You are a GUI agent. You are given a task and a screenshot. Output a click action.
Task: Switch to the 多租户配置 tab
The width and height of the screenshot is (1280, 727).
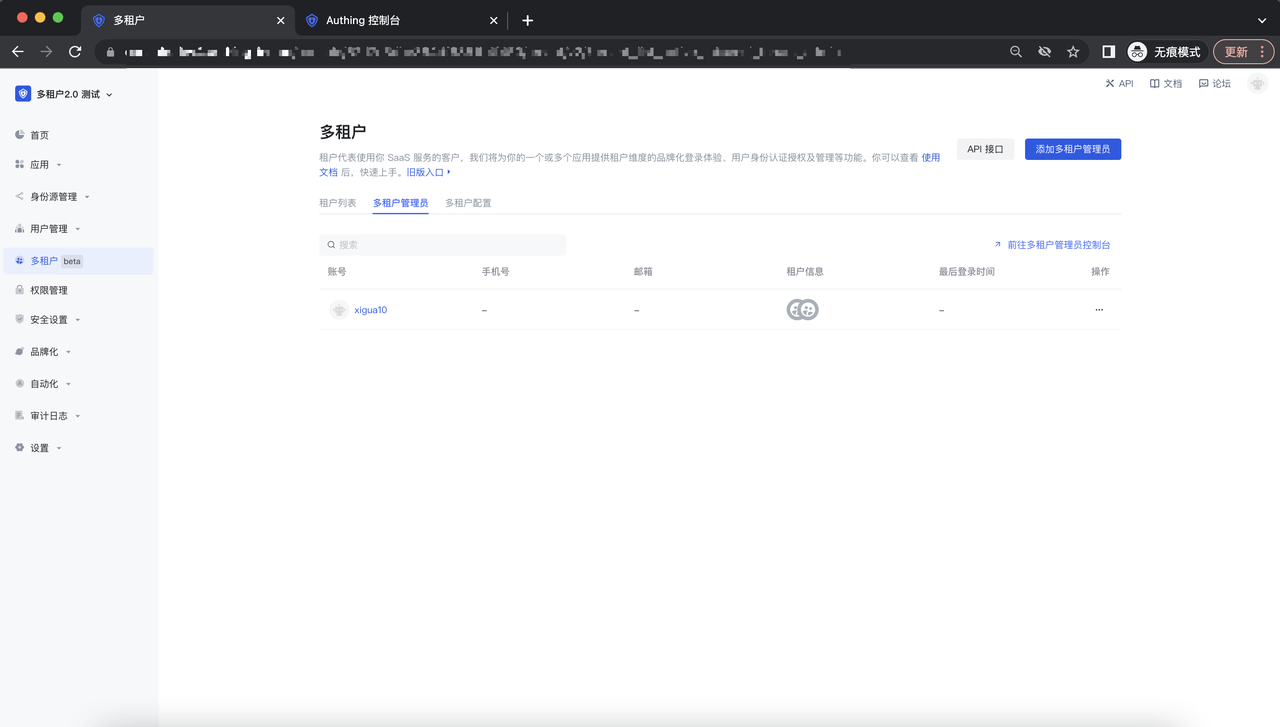point(468,203)
